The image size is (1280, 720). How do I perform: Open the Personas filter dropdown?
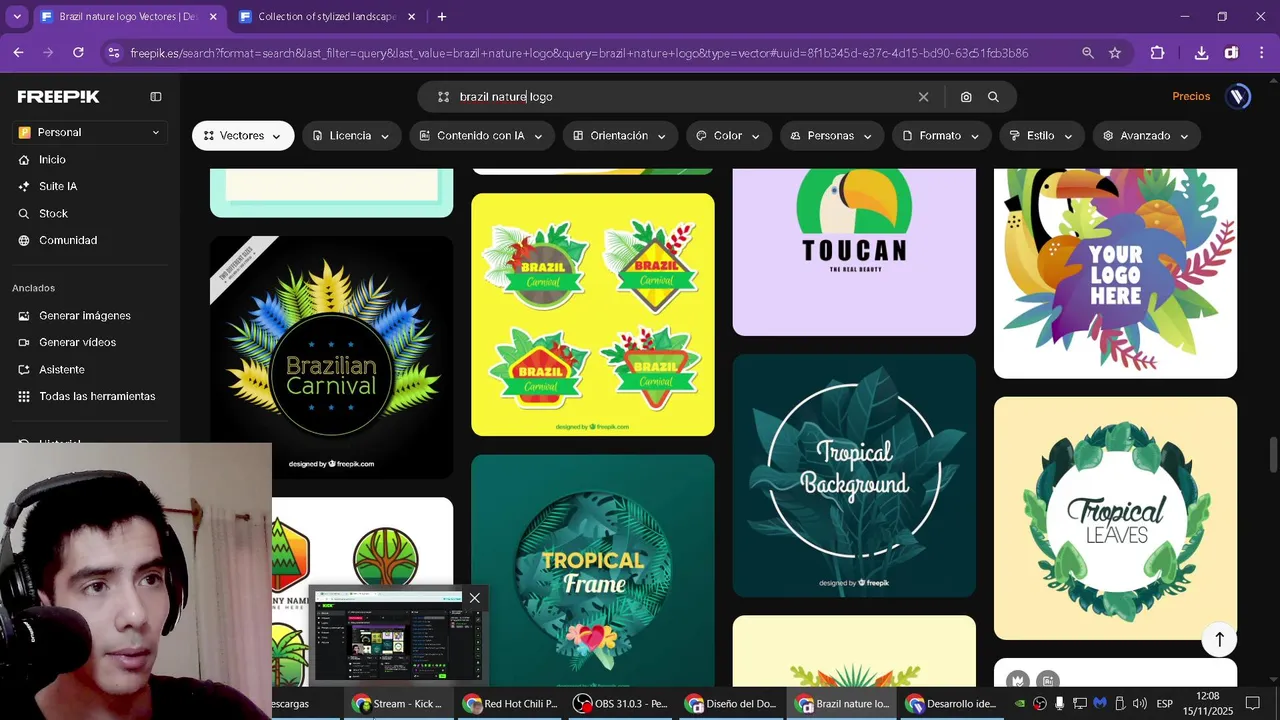[832, 136]
